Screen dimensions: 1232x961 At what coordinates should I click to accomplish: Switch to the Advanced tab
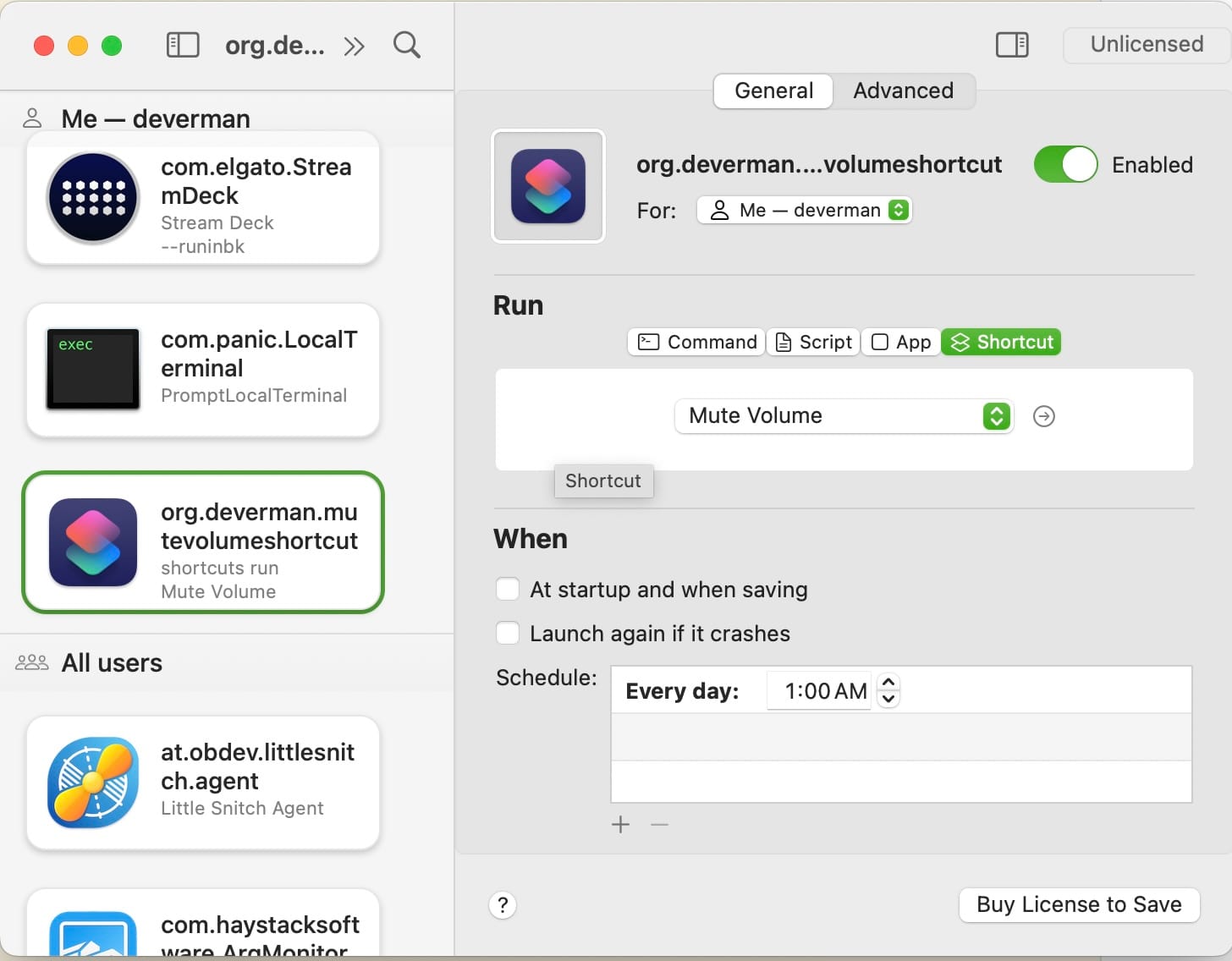[x=902, y=91]
